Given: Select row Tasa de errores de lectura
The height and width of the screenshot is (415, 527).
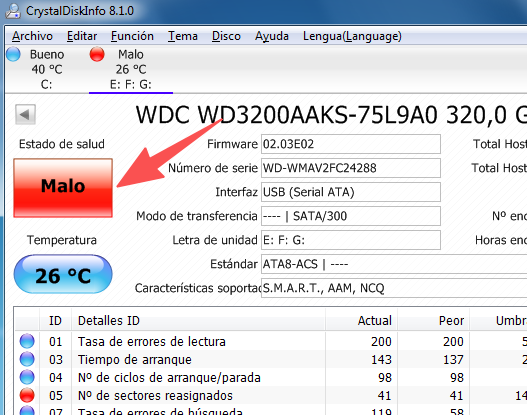Looking at the screenshot, I should coord(271,341).
